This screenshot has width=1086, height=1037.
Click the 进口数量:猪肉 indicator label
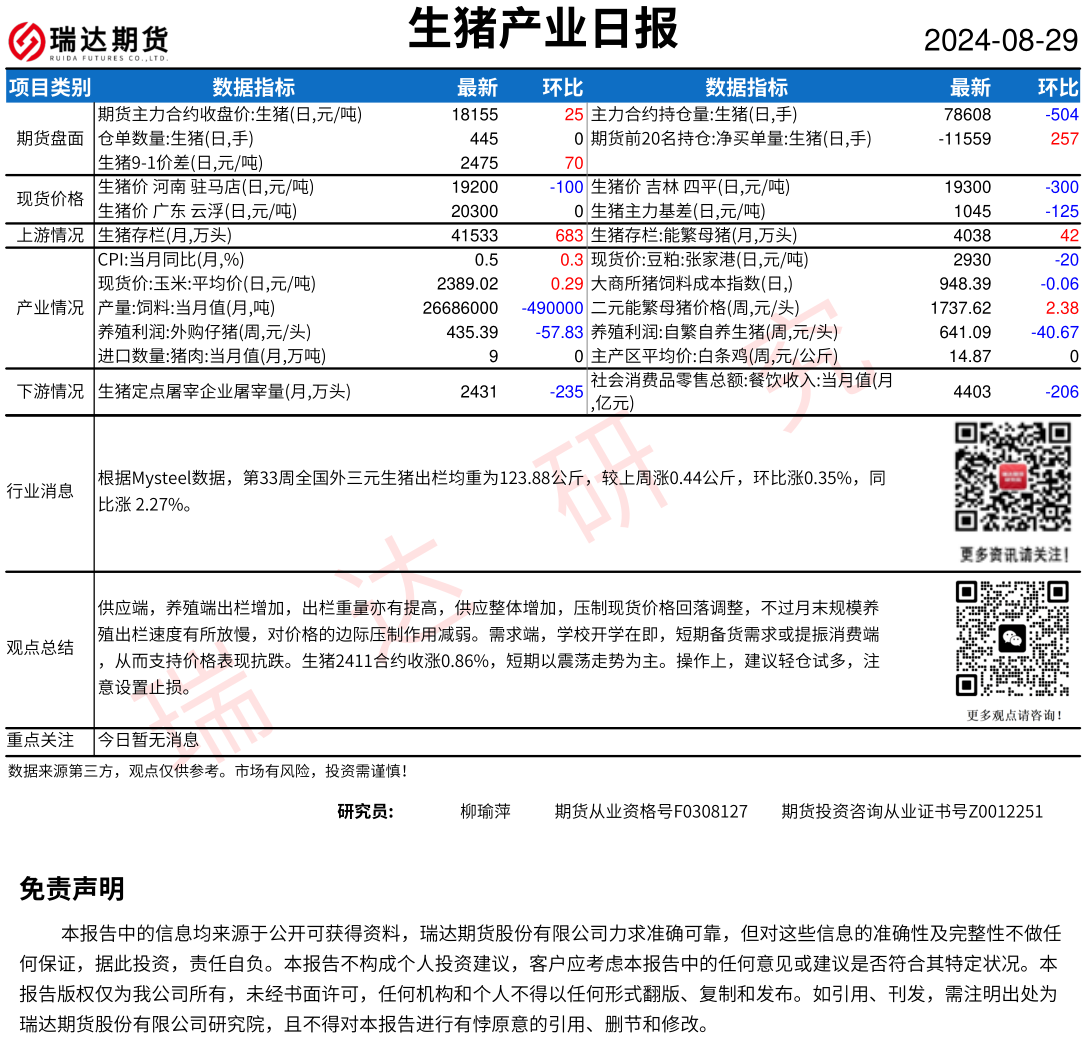212,357
